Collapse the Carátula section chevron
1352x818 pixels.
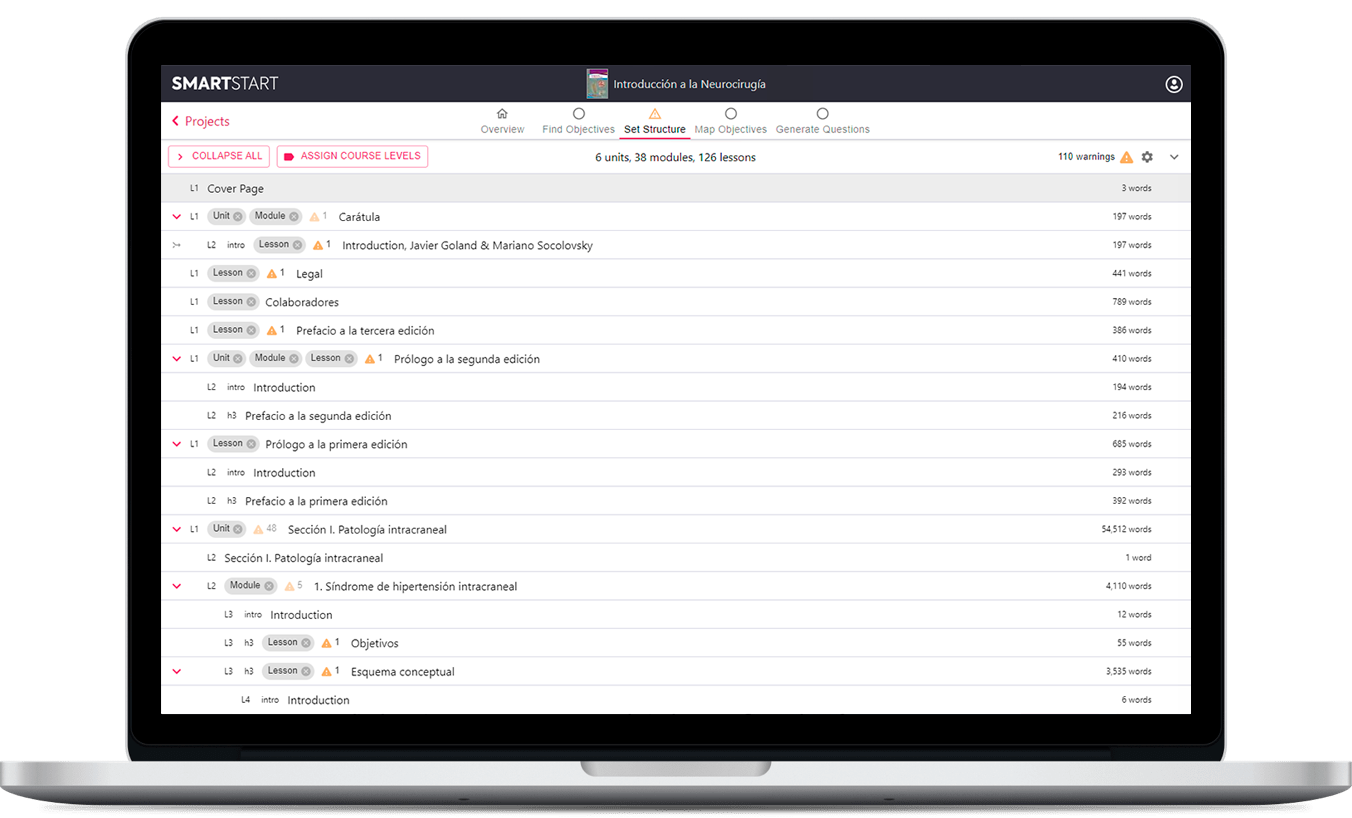pos(178,216)
